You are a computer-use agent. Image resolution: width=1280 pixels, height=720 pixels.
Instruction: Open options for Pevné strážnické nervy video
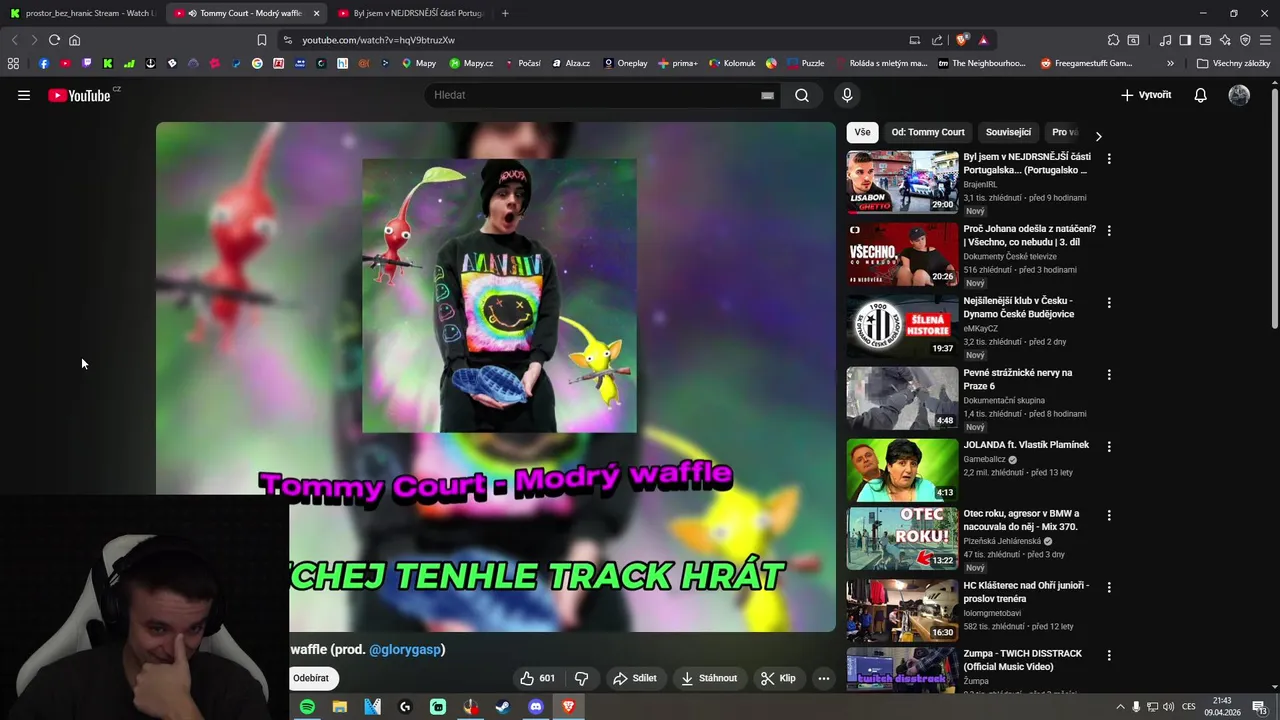click(x=1108, y=374)
